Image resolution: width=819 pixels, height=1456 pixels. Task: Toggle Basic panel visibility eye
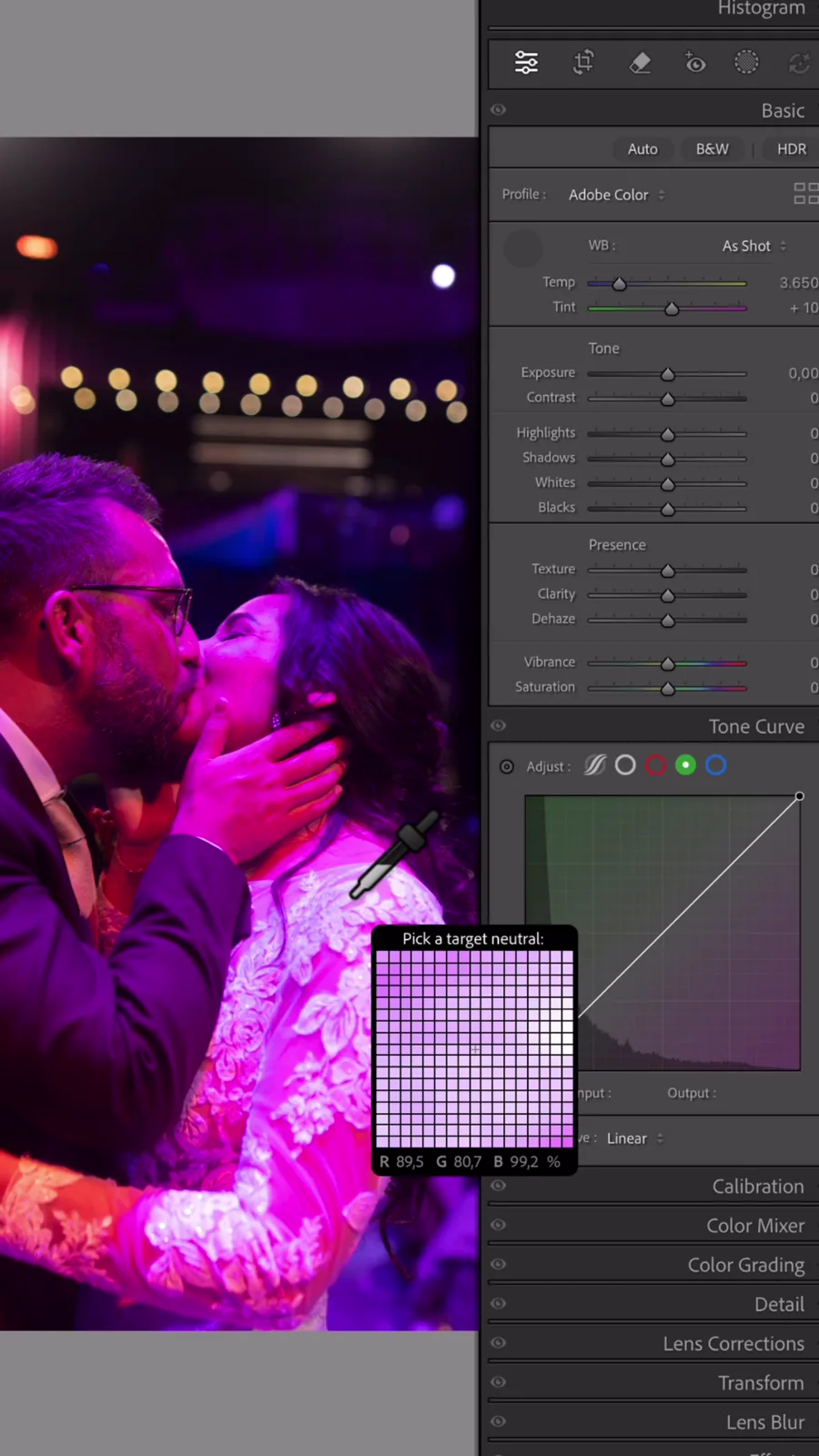pyautogui.click(x=498, y=109)
